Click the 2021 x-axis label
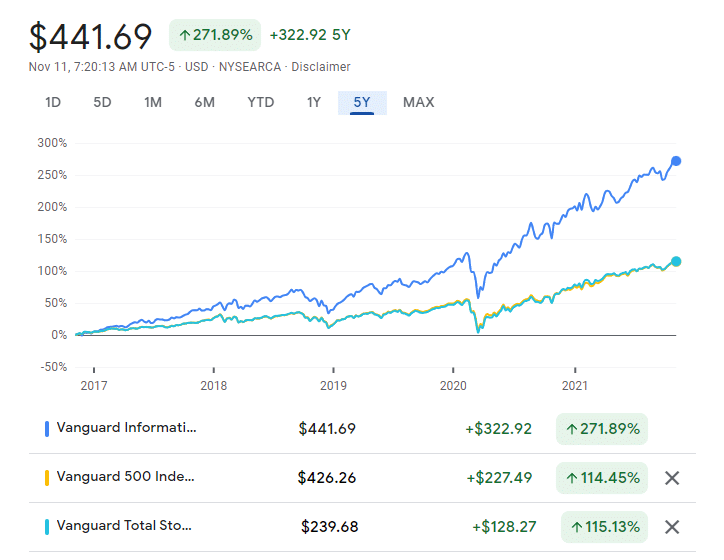 click(x=575, y=385)
